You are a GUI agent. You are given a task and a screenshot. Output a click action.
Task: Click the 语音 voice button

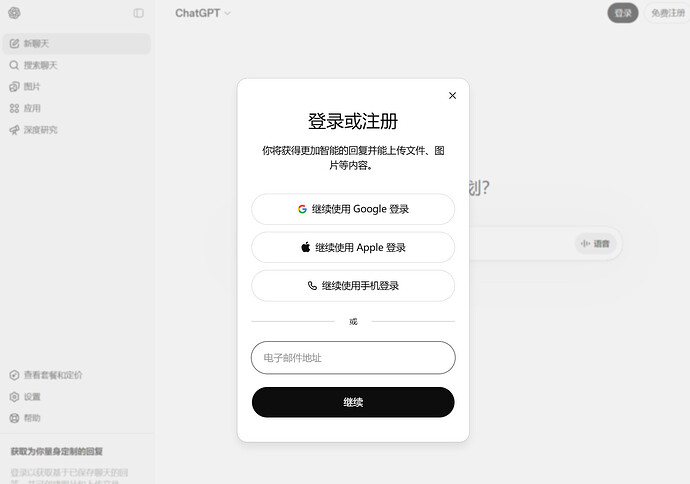click(x=595, y=243)
